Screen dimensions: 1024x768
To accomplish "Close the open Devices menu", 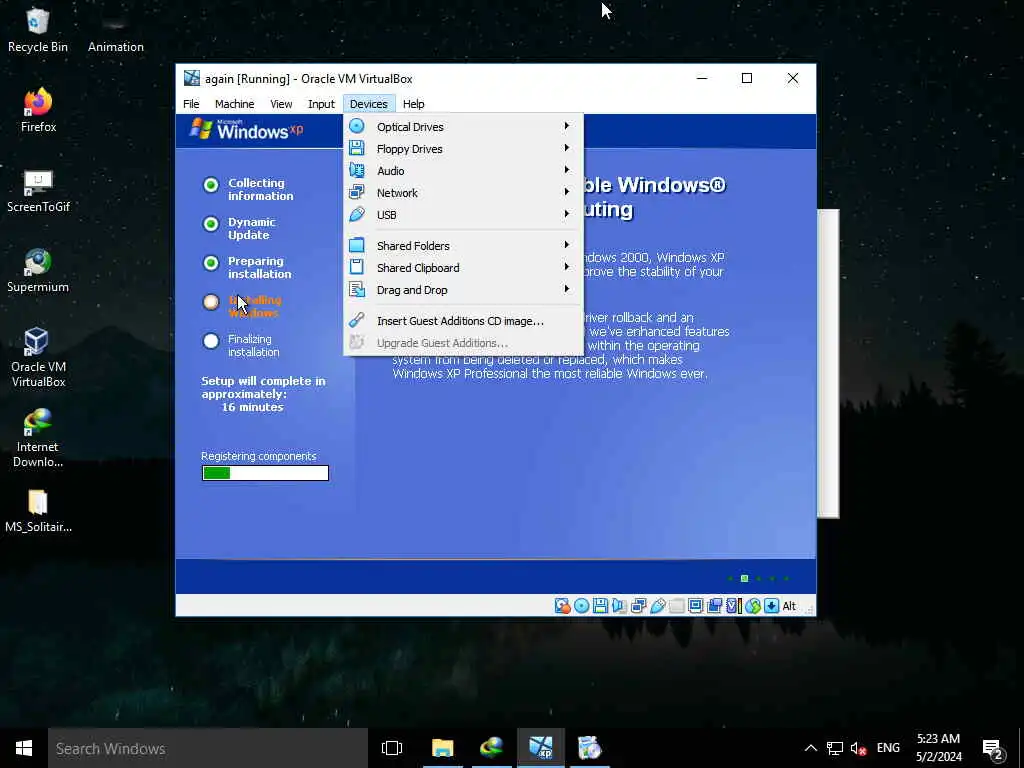I will (x=368, y=104).
